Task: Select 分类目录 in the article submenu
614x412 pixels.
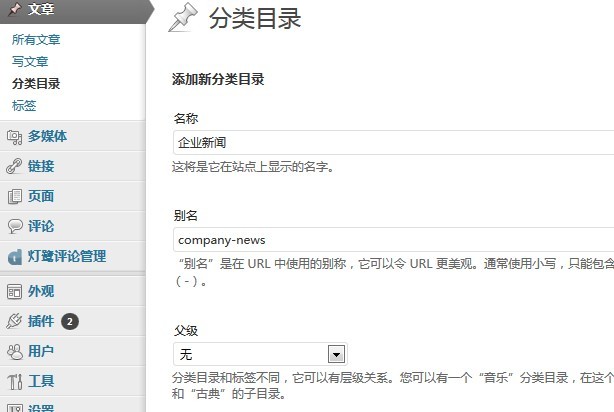Action: pyautogui.click(x=36, y=84)
